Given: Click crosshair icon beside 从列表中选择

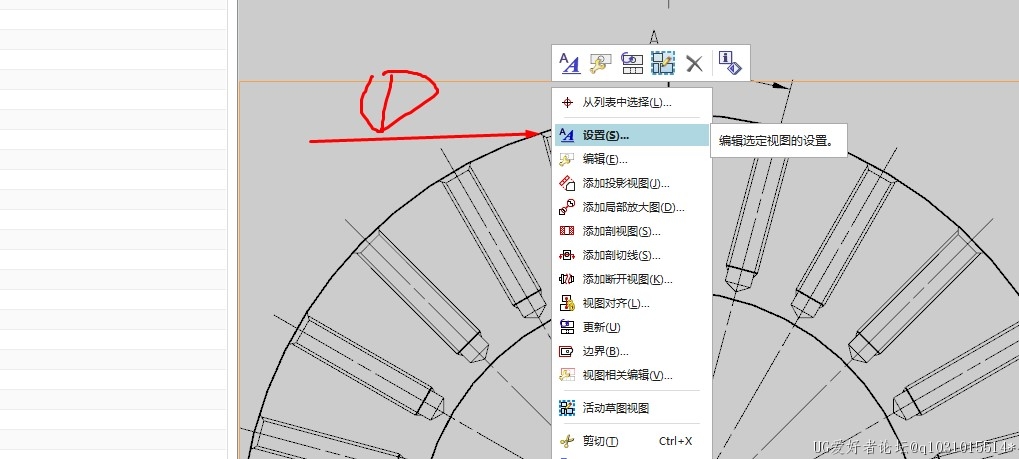Looking at the screenshot, I should [x=567, y=102].
